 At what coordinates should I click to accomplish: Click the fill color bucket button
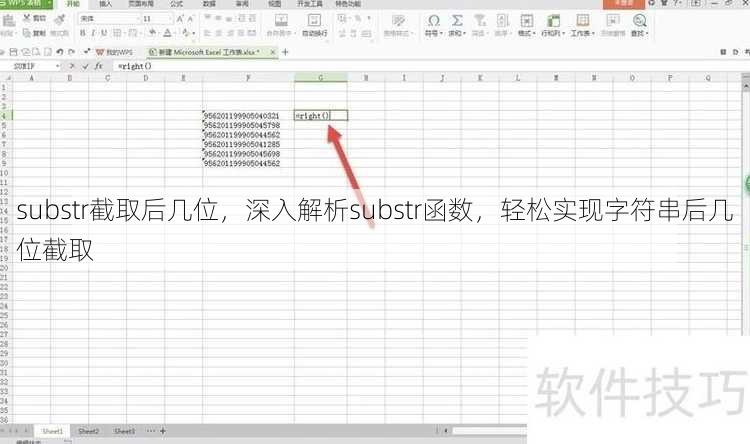pos(152,33)
